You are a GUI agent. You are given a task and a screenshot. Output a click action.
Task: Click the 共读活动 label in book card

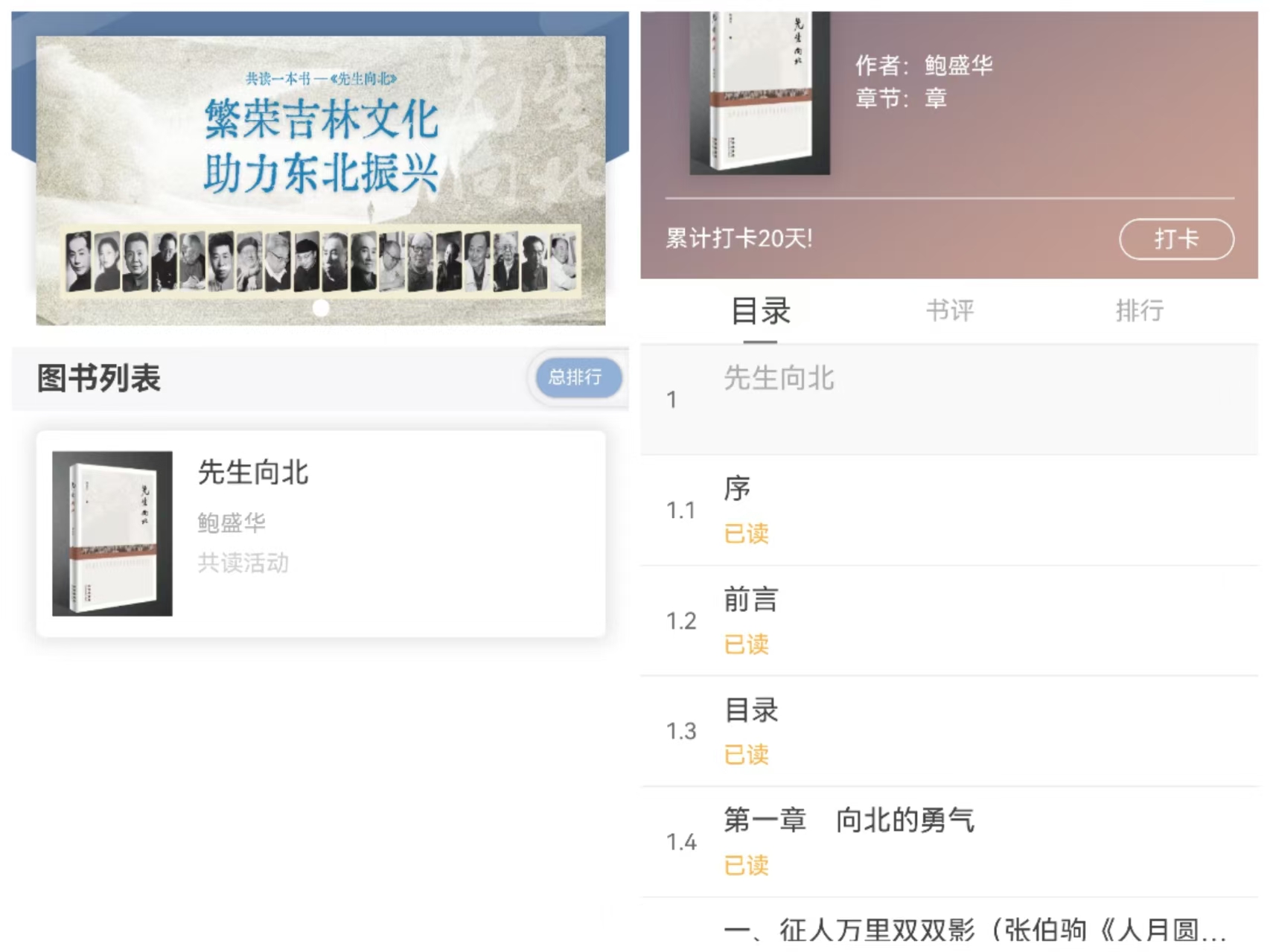pos(243,563)
